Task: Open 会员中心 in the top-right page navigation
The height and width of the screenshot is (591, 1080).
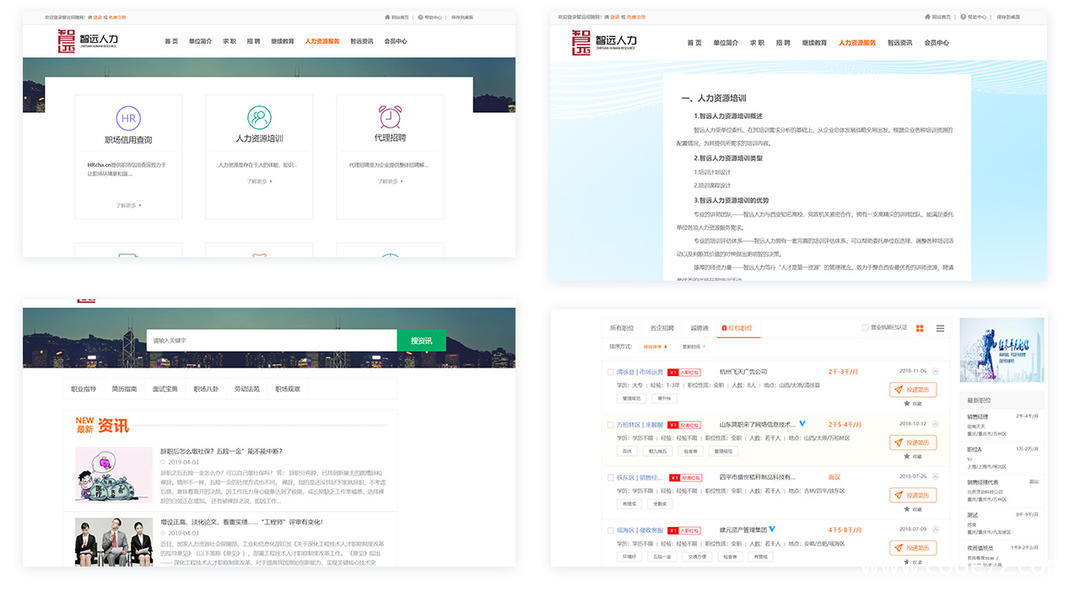Action: point(936,43)
